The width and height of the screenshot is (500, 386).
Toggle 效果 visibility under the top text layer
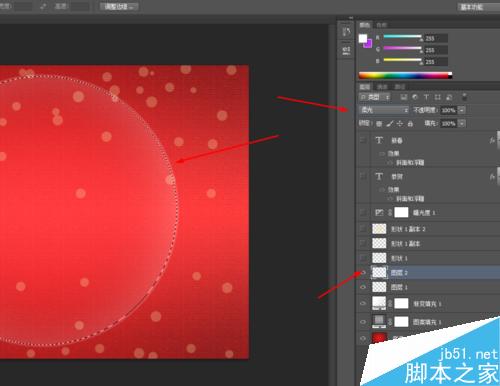coord(382,153)
